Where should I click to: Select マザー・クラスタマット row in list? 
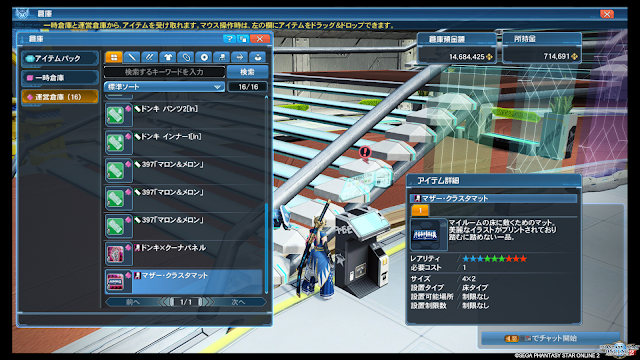(x=183, y=281)
